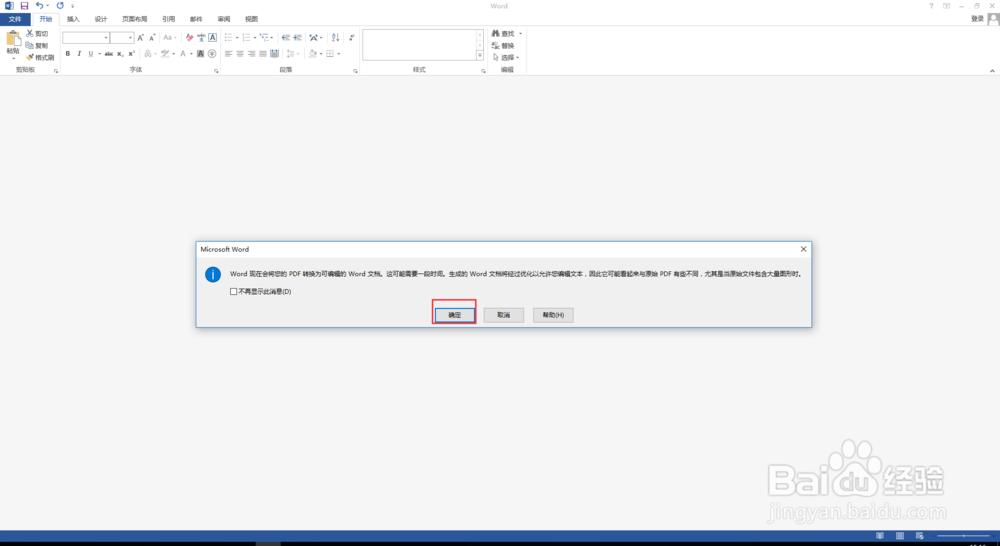1000x546 pixels.
Task: Click the show paragraph marks icon
Action: tap(351, 38)
